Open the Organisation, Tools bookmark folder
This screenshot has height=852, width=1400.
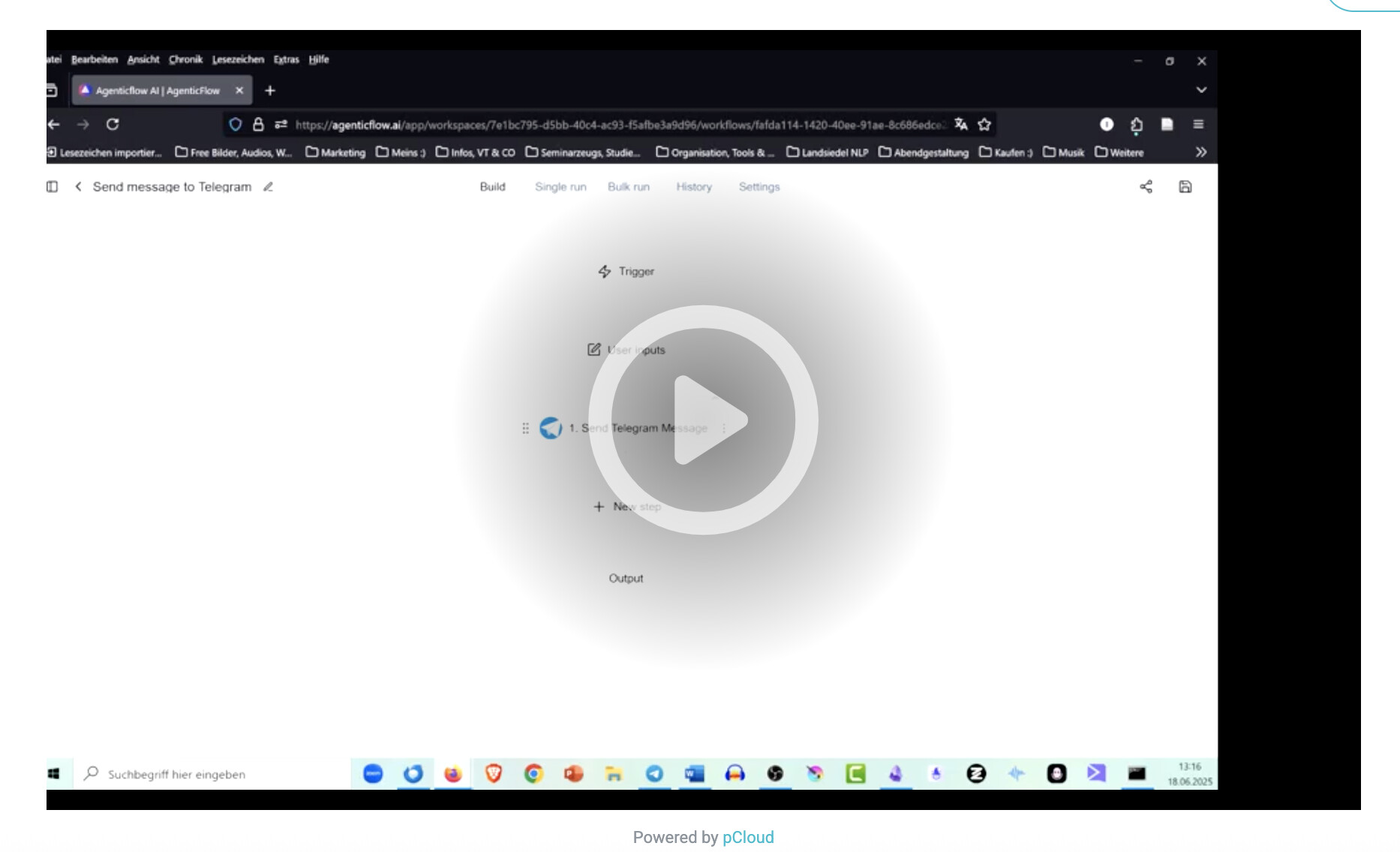click(715, 152)
